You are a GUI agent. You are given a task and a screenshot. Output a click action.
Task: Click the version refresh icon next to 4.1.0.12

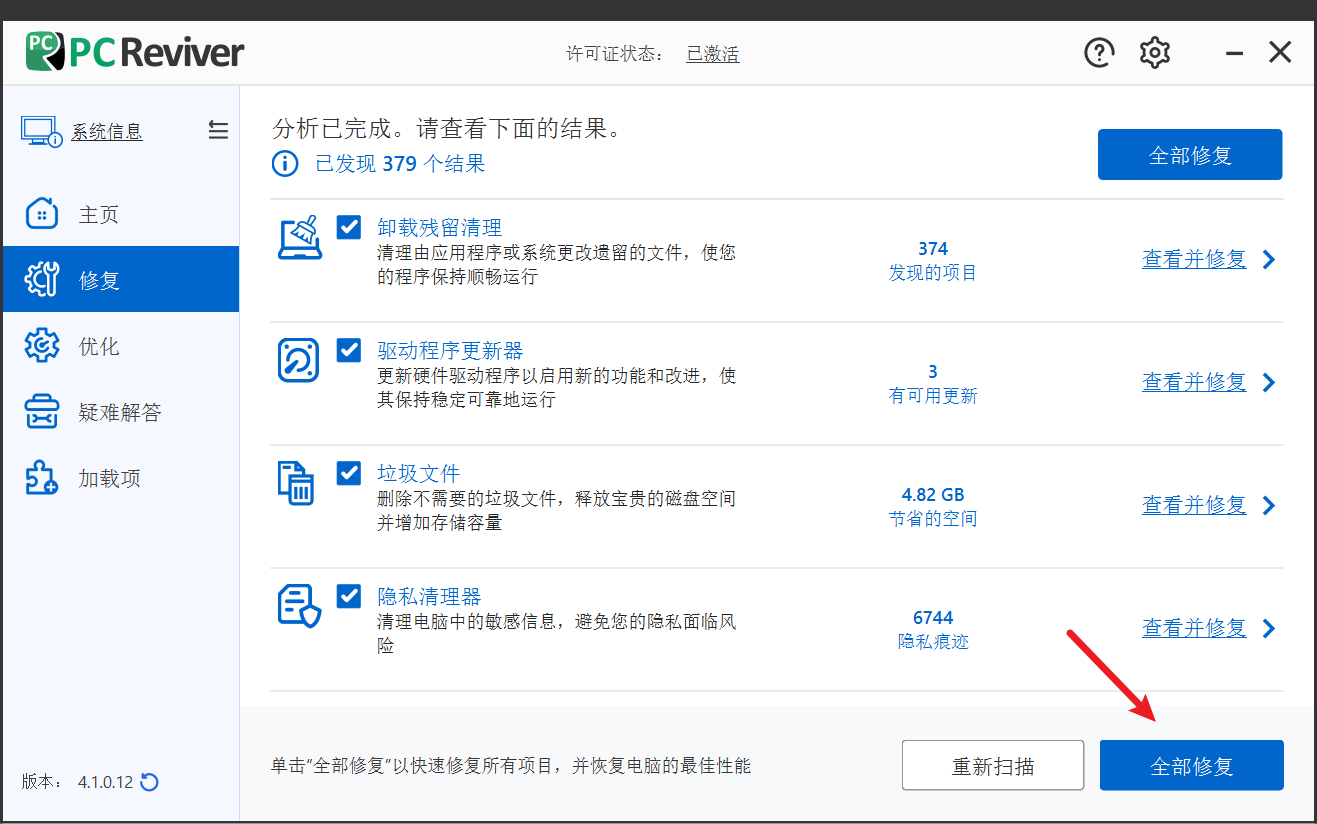pyautogui.click(x=150, y=782)
